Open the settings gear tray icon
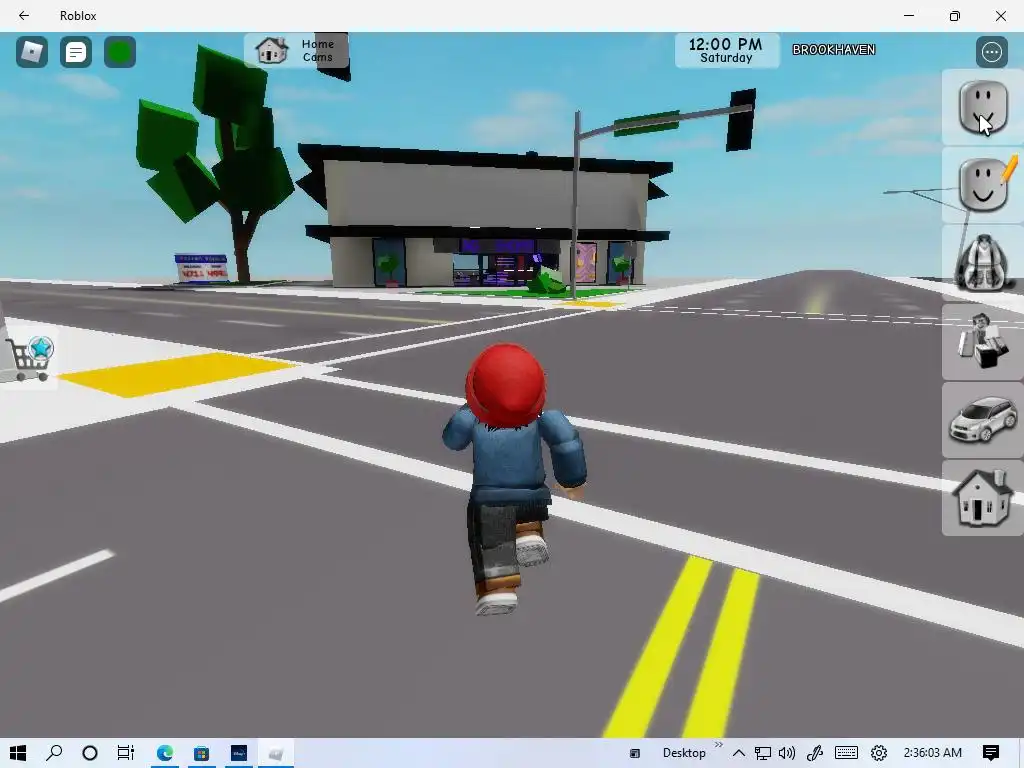The height and width of the screenshot is (768, 1024). 879,753
